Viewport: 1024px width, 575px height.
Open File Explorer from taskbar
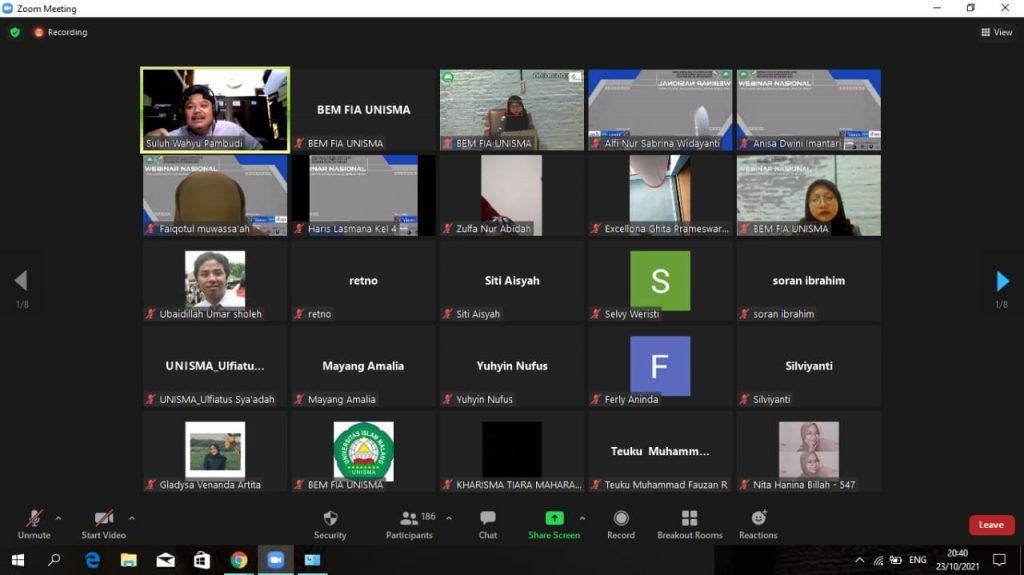[x=129, y=560]
